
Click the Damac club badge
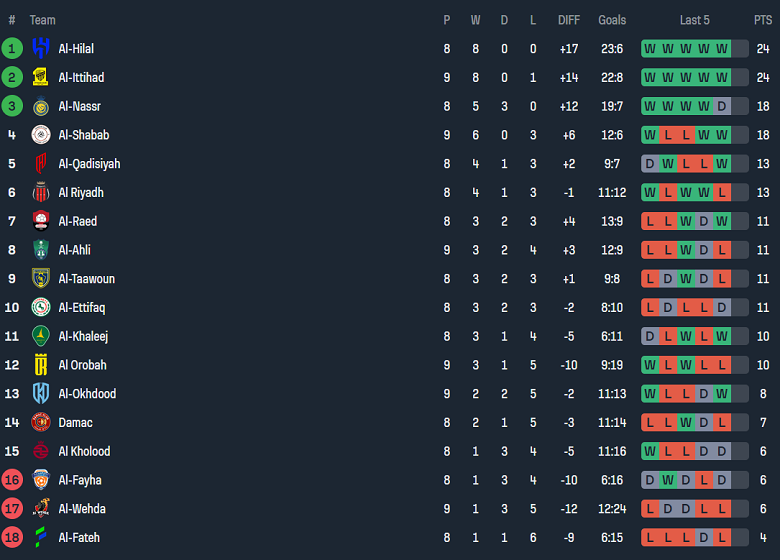pyautogui.click(x=41, y=422)
